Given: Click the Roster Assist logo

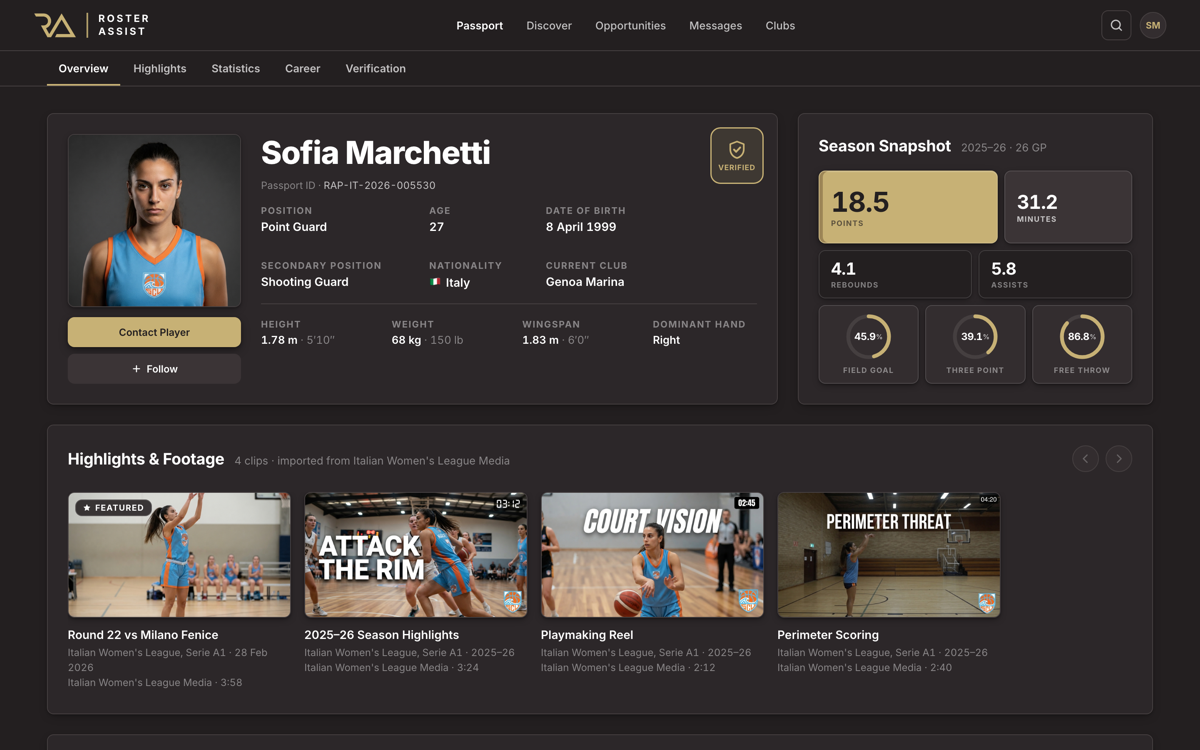Looking at the screenshot, I should click(91, 25).
